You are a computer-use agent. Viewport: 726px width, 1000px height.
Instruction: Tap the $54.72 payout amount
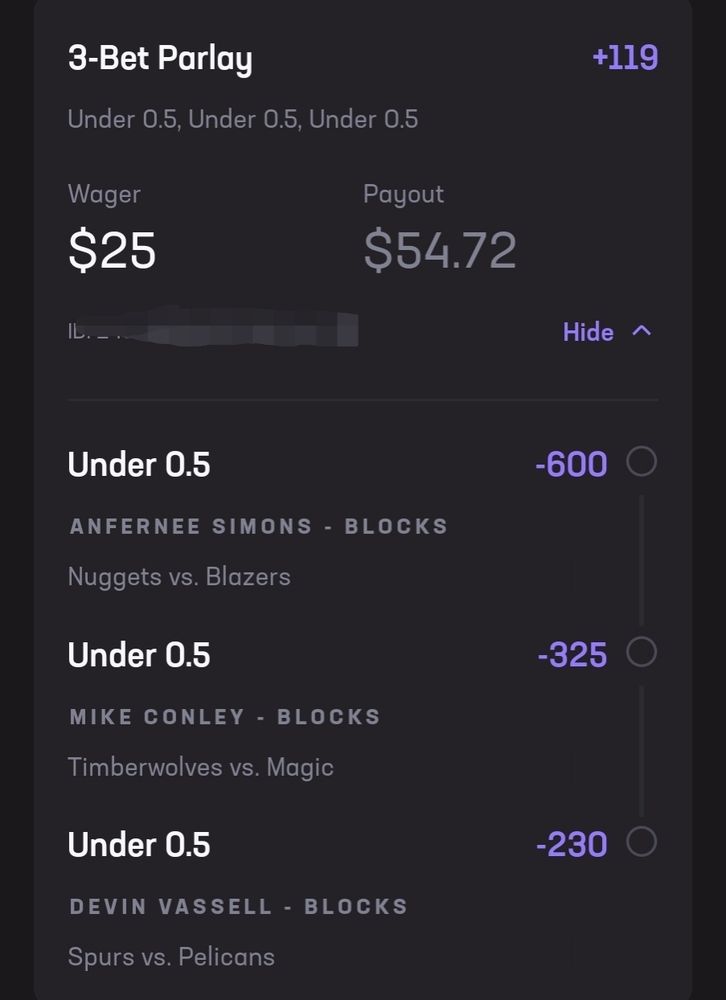440,250
